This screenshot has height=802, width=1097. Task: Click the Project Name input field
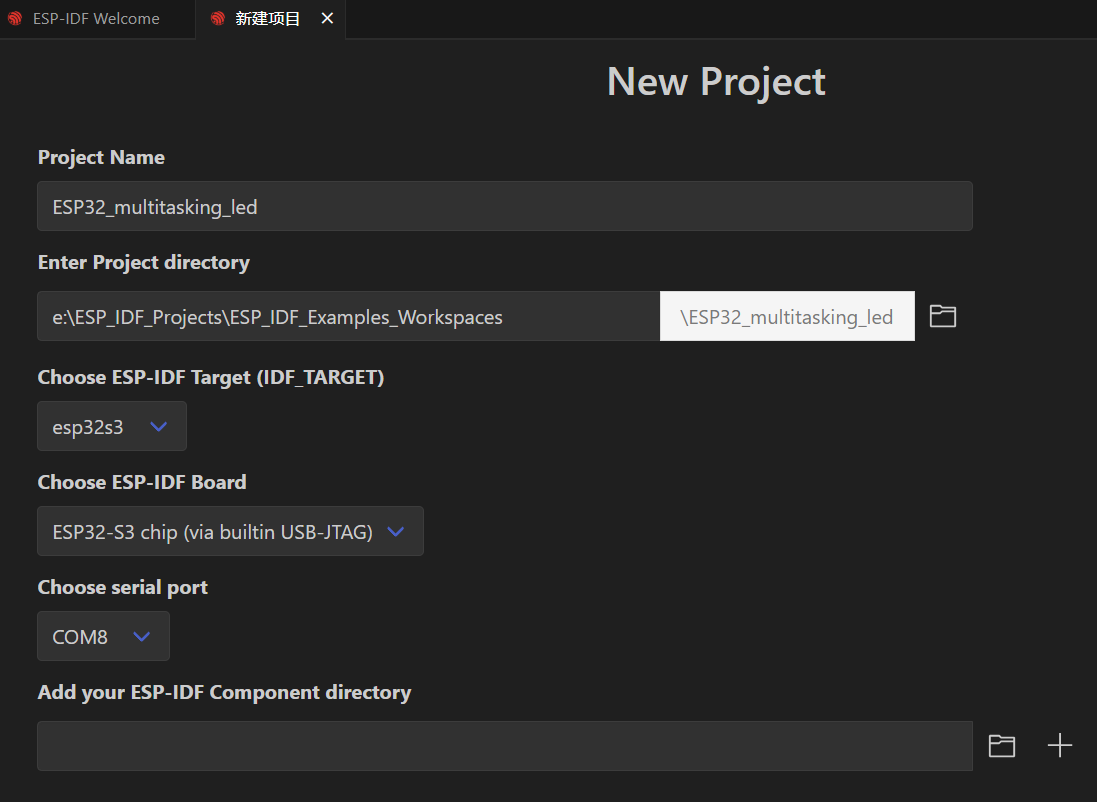[504, 206]
